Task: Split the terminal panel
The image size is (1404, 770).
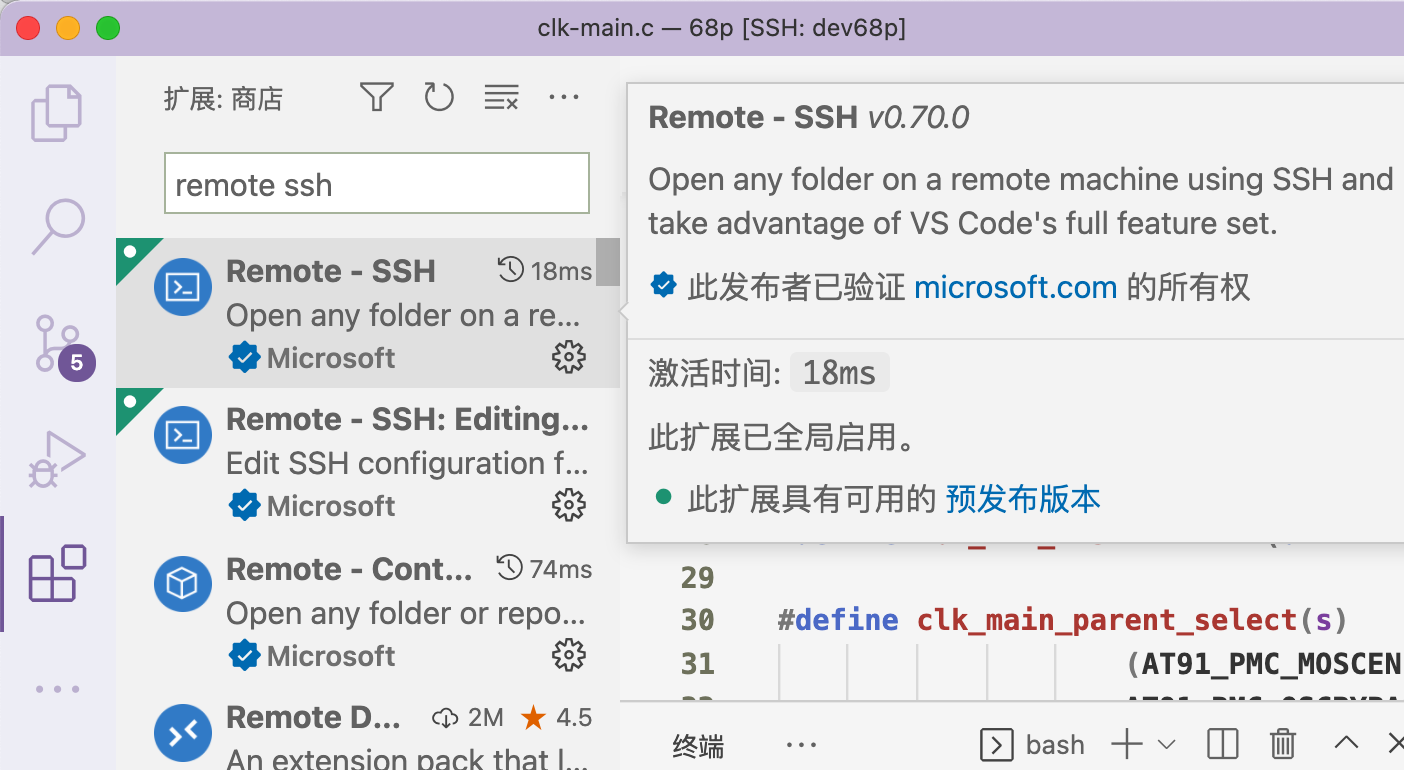Action: click(x=1223, y=744)
